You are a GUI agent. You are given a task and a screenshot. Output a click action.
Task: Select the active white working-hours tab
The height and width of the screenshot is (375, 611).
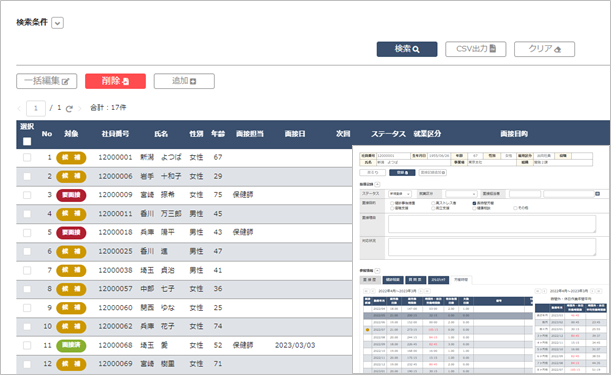461,279
